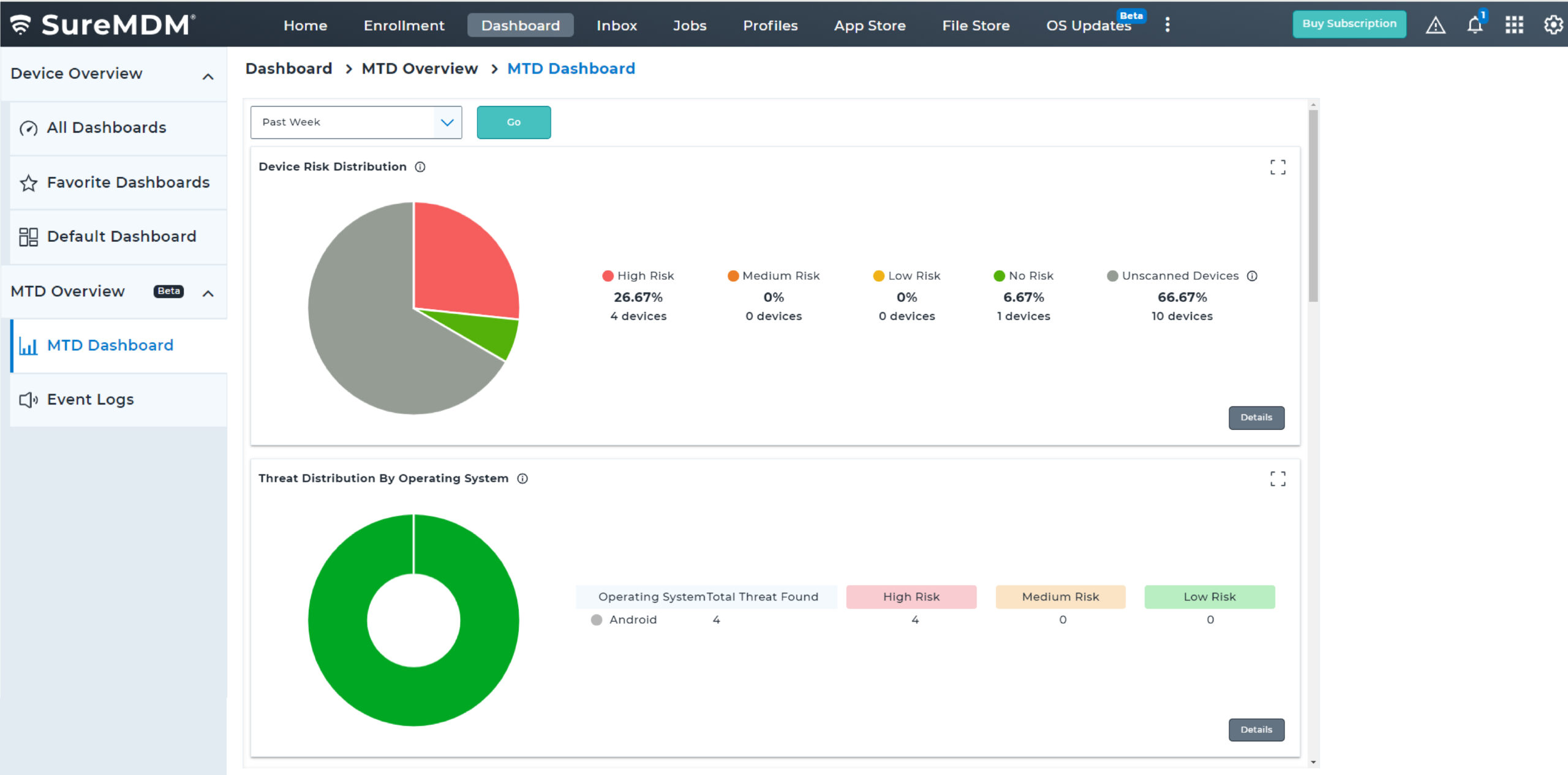1568x775 pixels.
Task: Open Default Dashboard in sidebar
Action: [119, 237]
